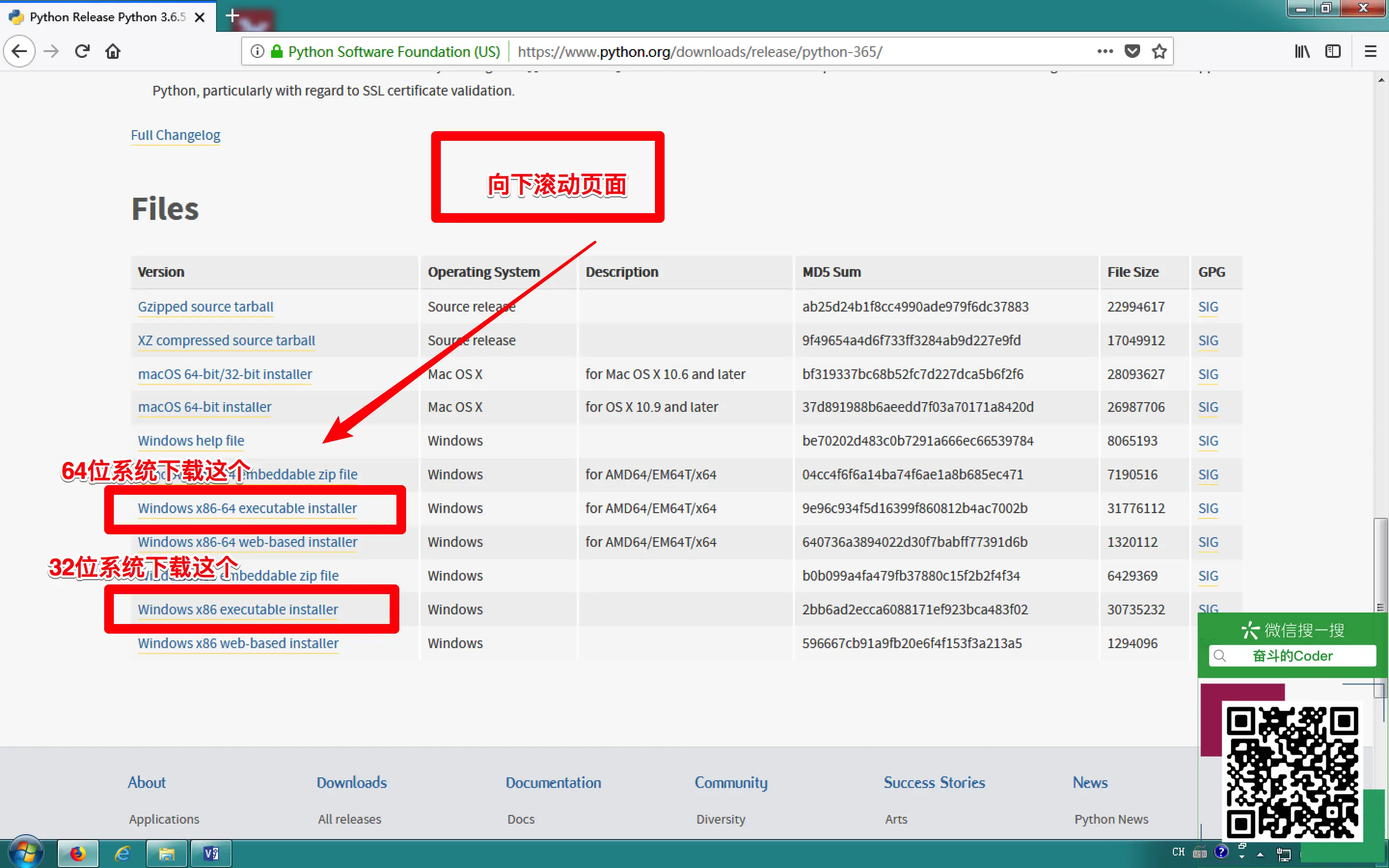Screen dimensions: 1389x868
Task: Reload the page with the refresh icon
Action: point(82,52)
